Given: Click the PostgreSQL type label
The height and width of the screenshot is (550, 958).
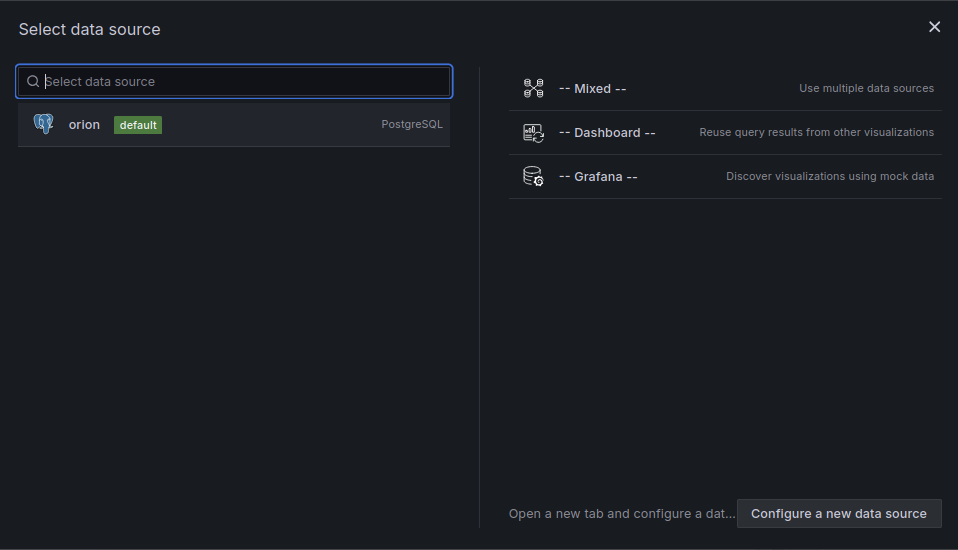Looking at the screenshot, I should 412,124.
